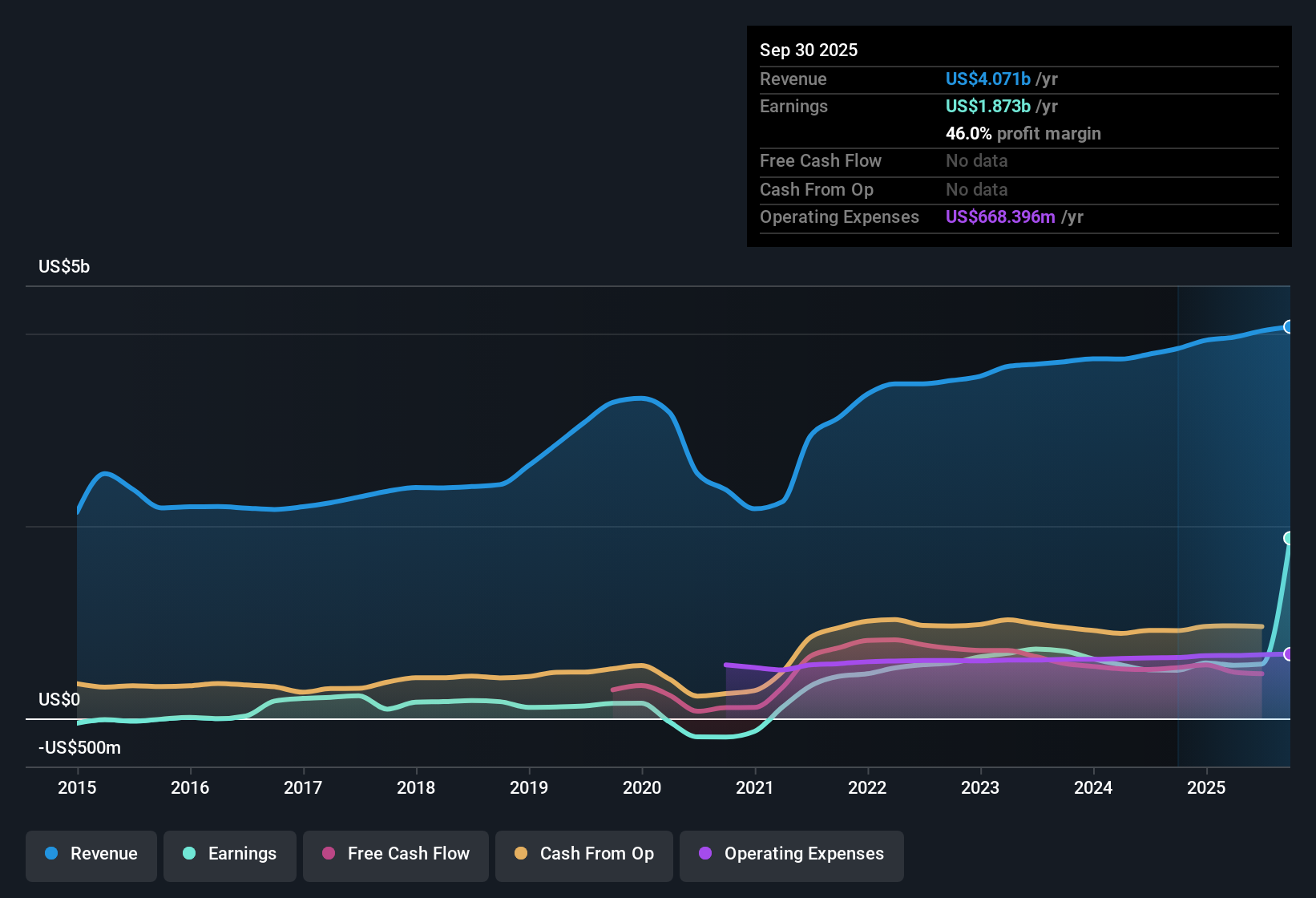Click the -US$500m y-axis label

tap(79, 747)
